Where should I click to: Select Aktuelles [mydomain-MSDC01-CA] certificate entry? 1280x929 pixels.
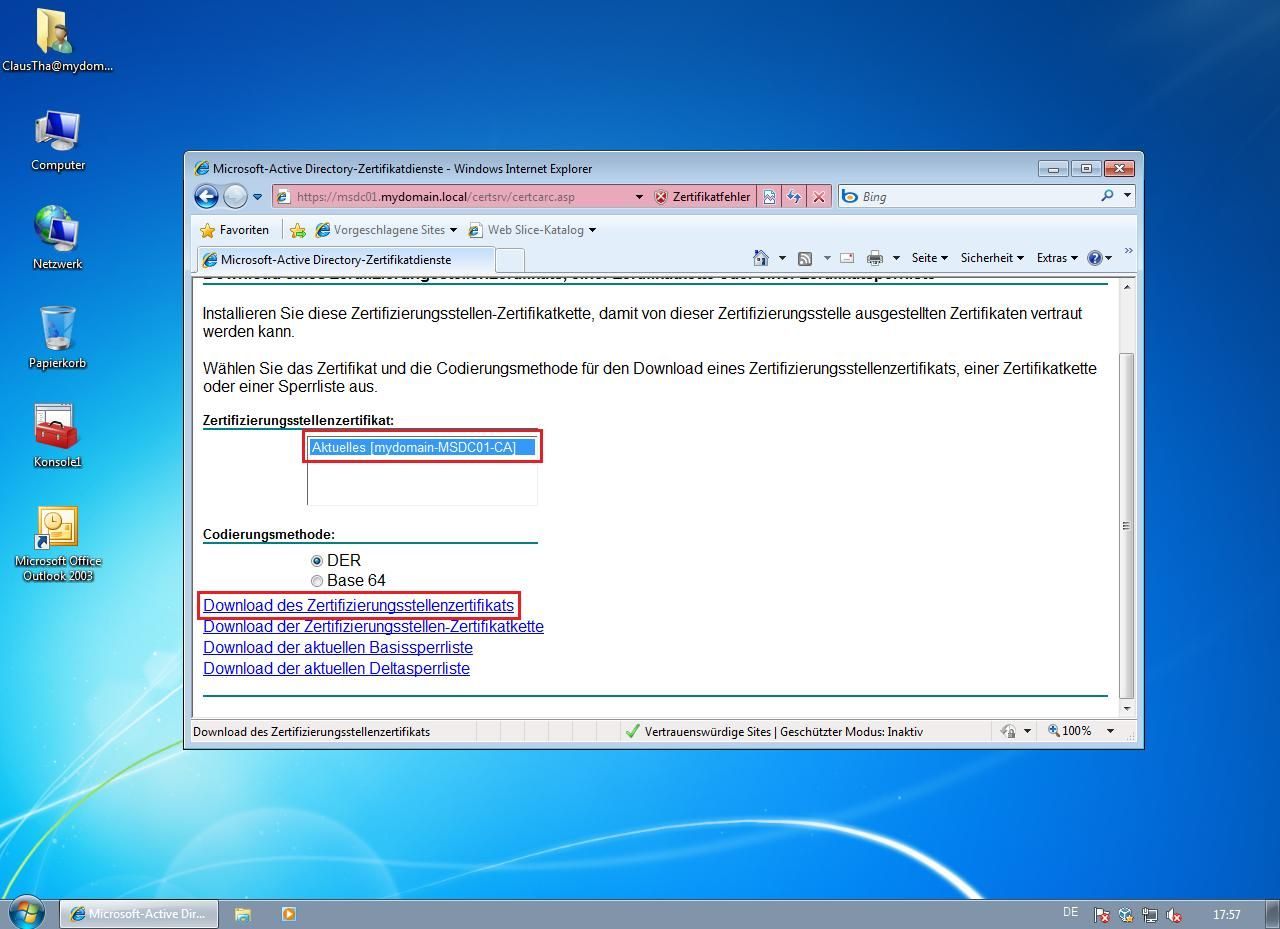click(x=421, y=447)
